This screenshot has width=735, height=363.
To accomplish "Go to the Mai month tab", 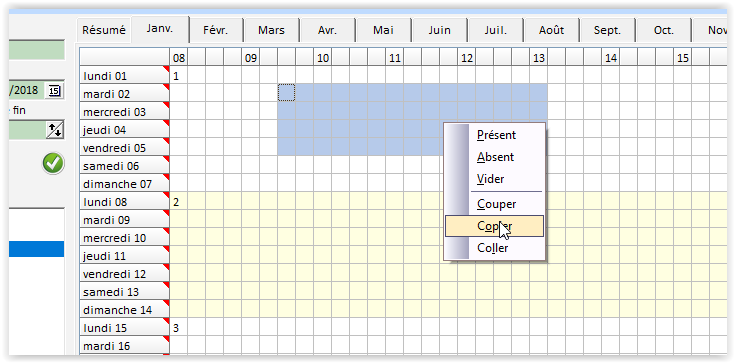I will (383, 31).
